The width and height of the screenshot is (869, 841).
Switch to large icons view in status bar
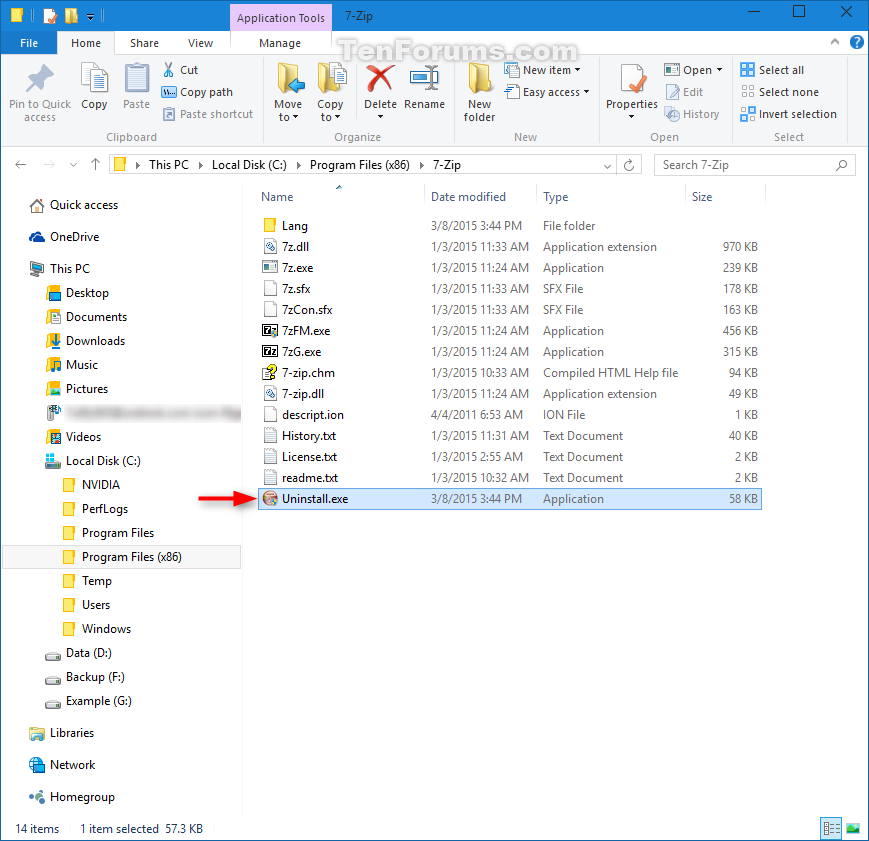tap(853, 828)
